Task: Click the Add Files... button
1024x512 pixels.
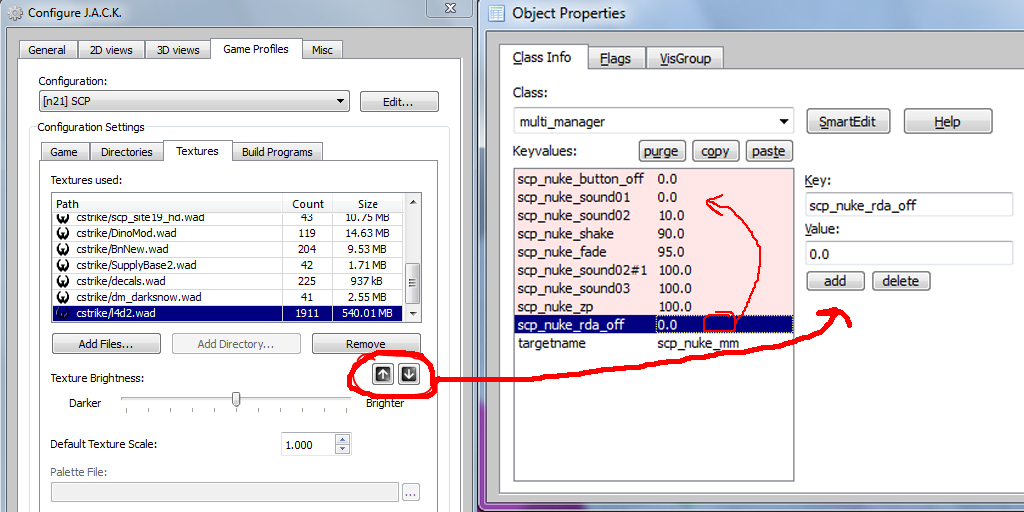Action: tap(106, 344)
